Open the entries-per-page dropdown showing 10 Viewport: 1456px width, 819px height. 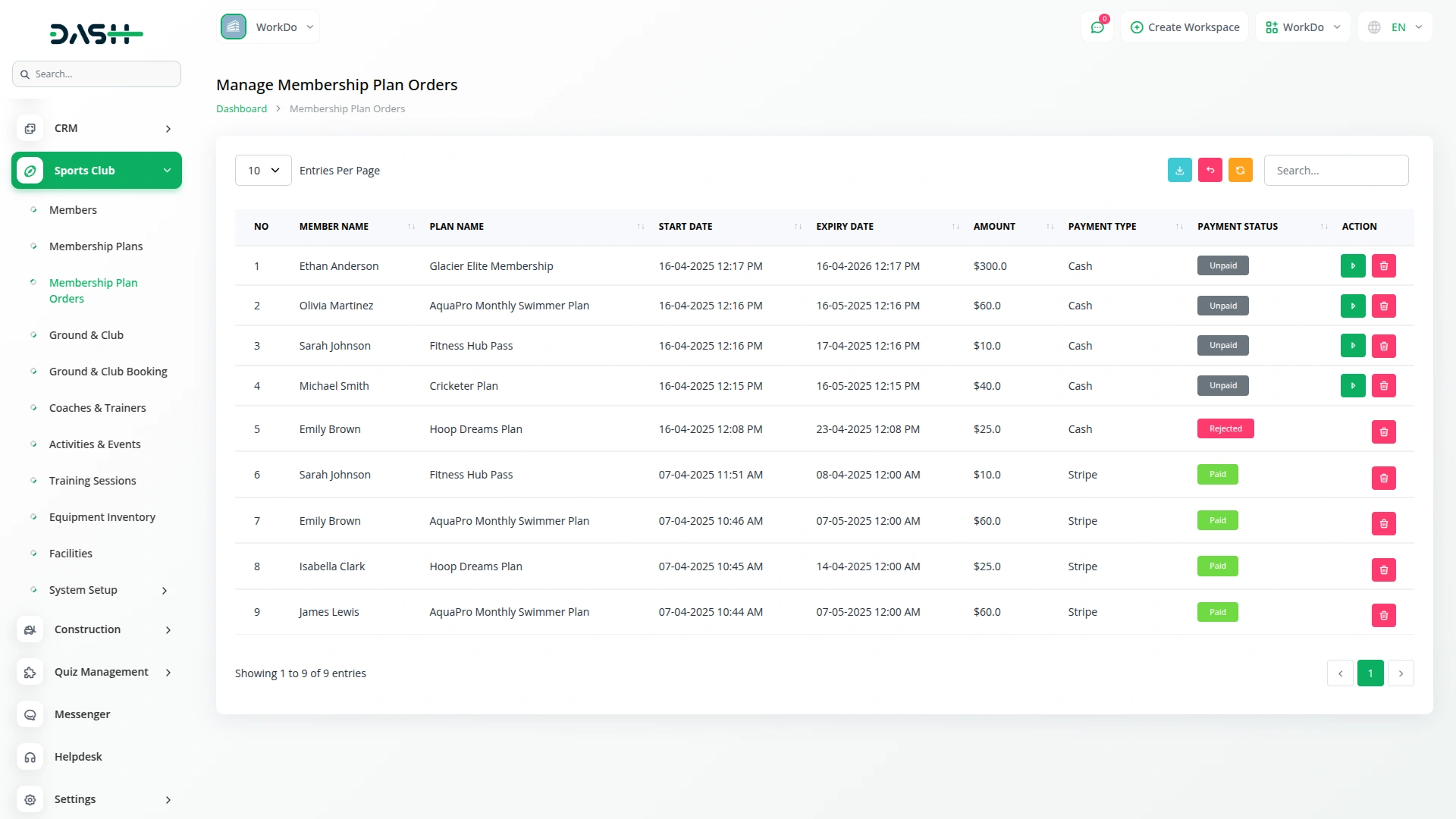(x=263, y=171)
